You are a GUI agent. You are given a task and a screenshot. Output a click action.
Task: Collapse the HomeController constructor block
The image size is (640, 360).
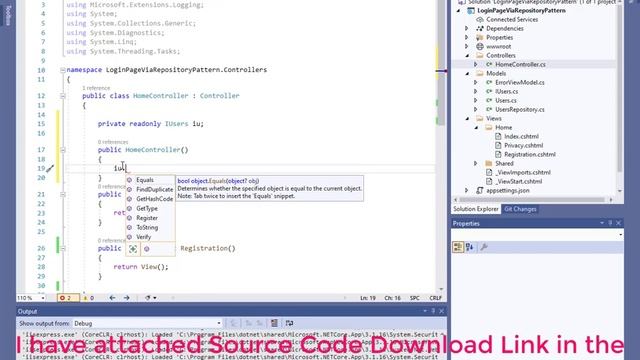[x=63, y=150]
